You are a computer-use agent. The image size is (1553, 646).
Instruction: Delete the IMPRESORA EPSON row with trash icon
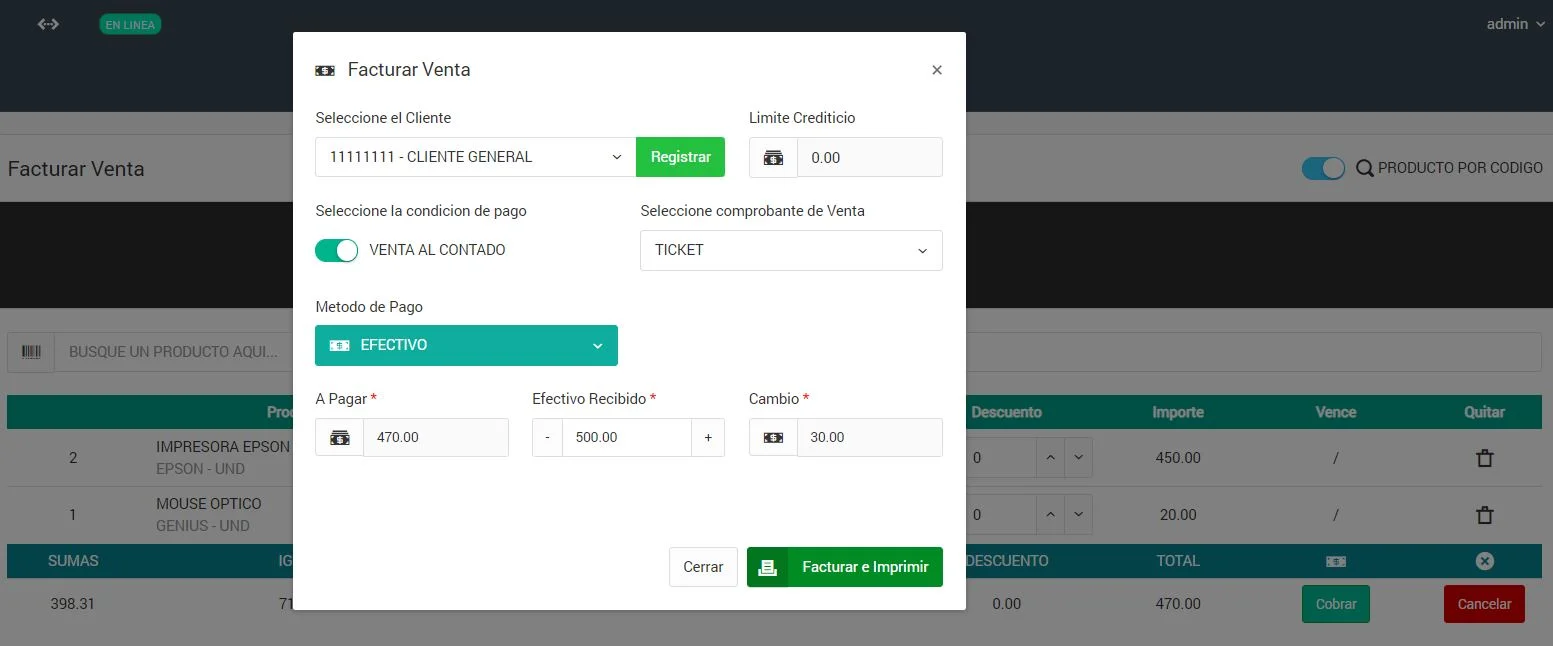pyautogui.click(x=1485, y=458)
